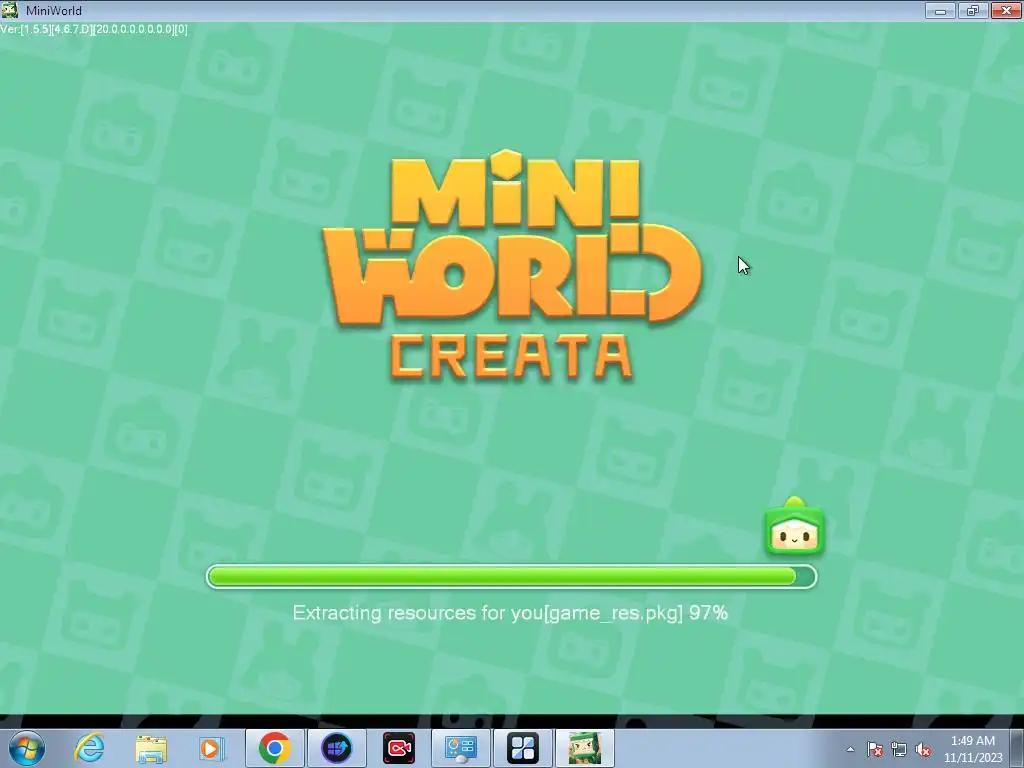Open the network status tray icon
The image size is (1024, 768).
899,750
